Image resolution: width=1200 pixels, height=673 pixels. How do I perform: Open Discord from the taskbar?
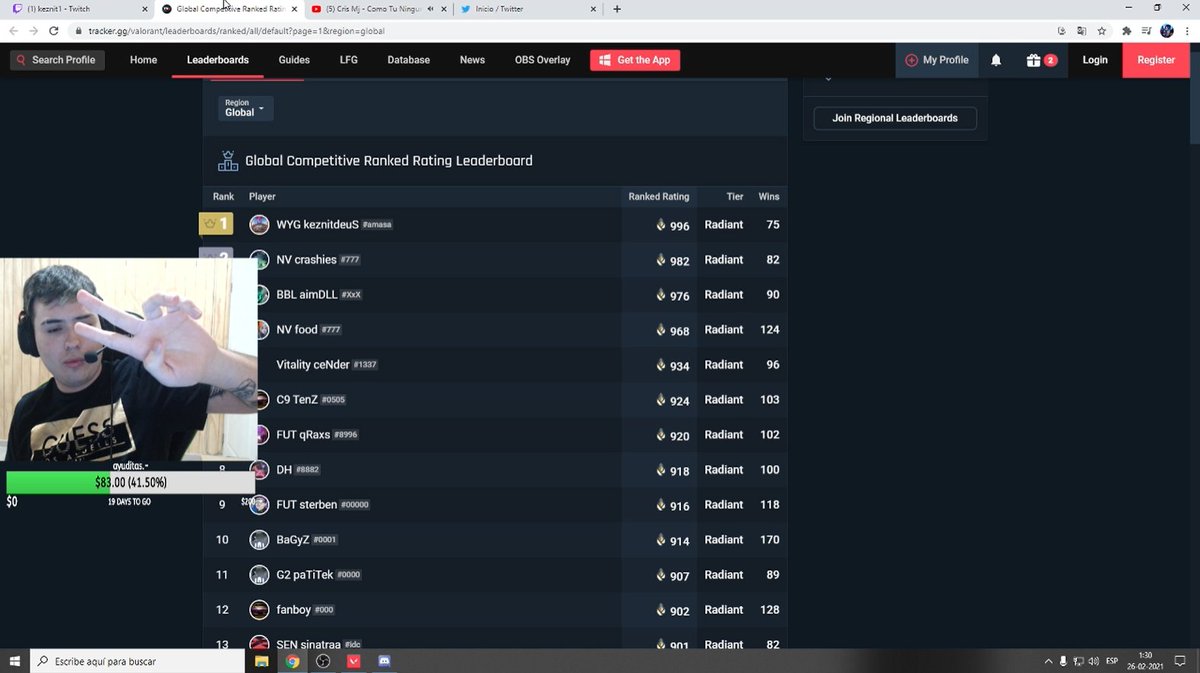[x=385, y=661]
